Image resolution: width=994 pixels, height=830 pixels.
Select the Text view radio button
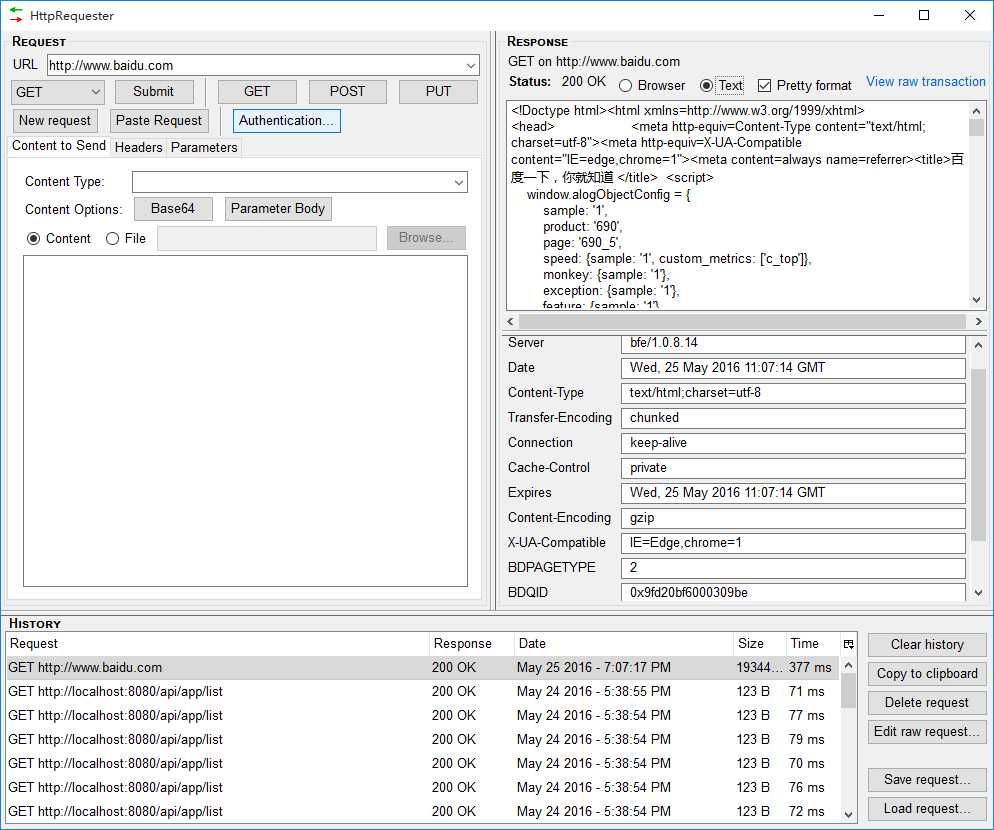click(706, 86)
